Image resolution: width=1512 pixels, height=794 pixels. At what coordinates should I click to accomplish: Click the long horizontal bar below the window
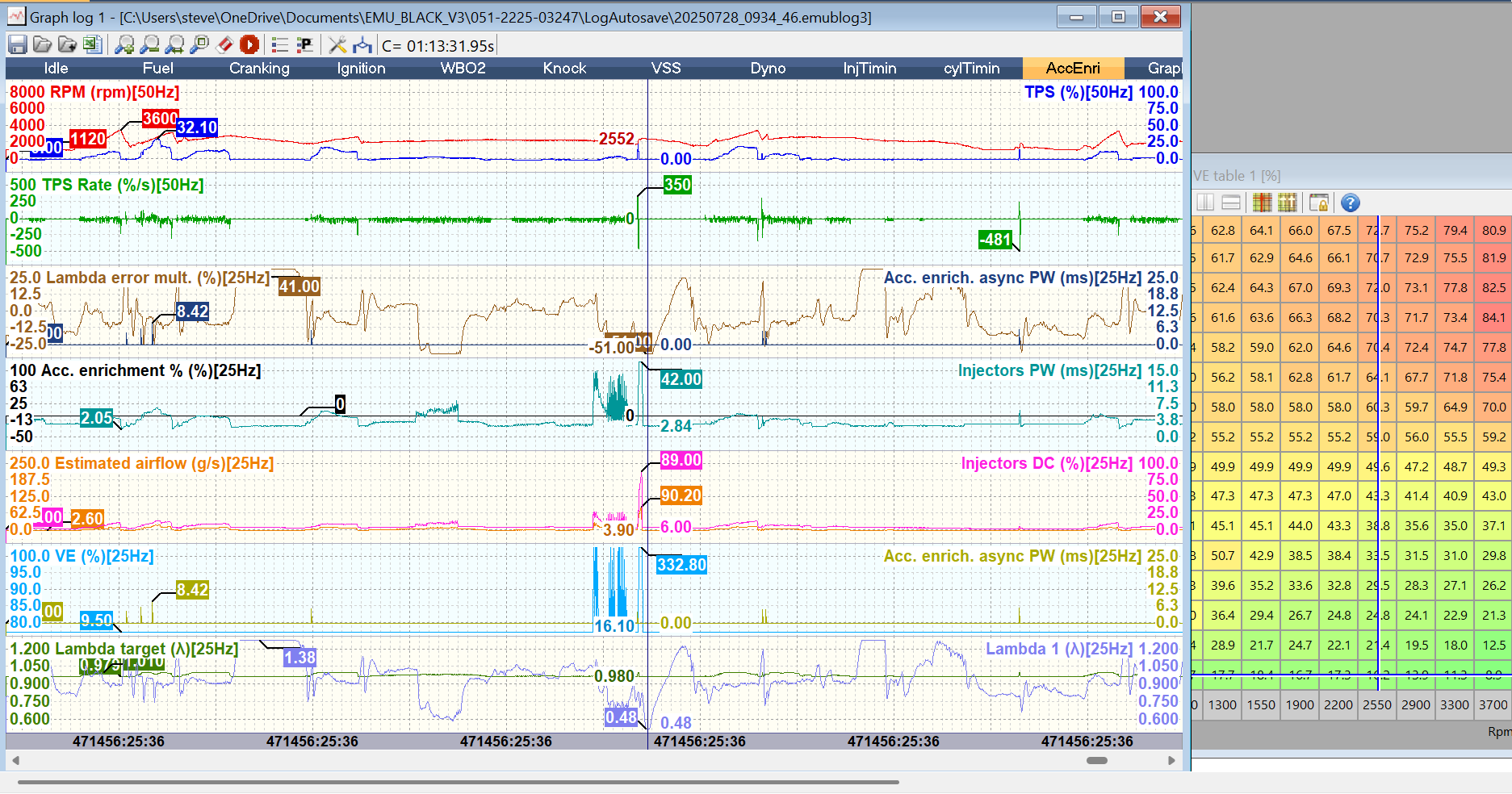point(458,782)
